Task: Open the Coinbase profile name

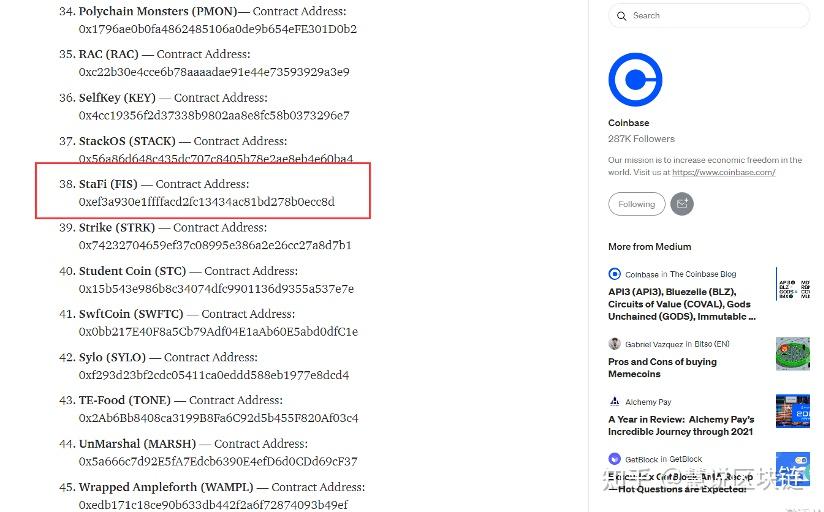Action: (629, 122)
